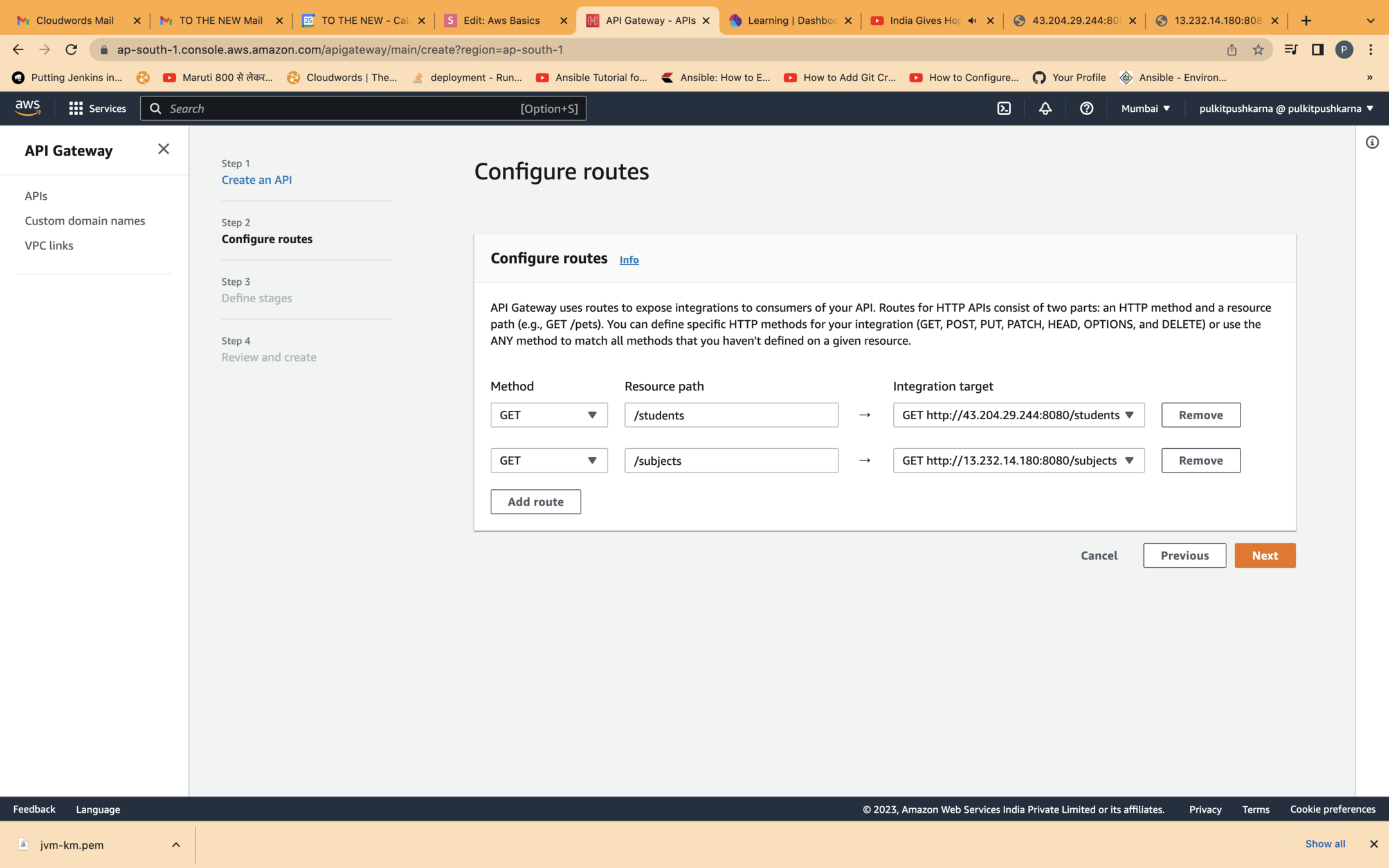Screen dimensions: 1389x868
Task: Reload the page with browser refresh
Action: (x=71, y=50)
